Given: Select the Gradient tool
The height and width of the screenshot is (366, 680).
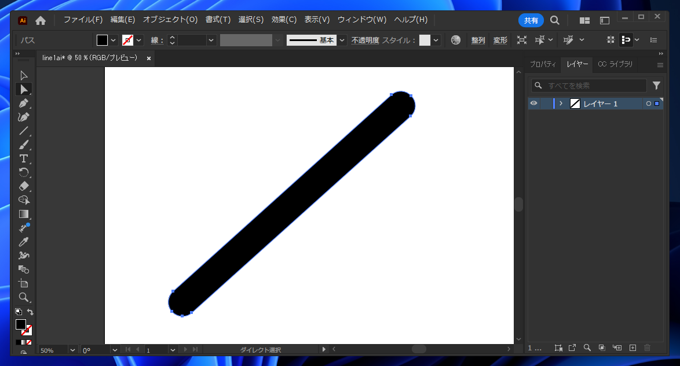Looking at the screenshot, I should point(23,214).
